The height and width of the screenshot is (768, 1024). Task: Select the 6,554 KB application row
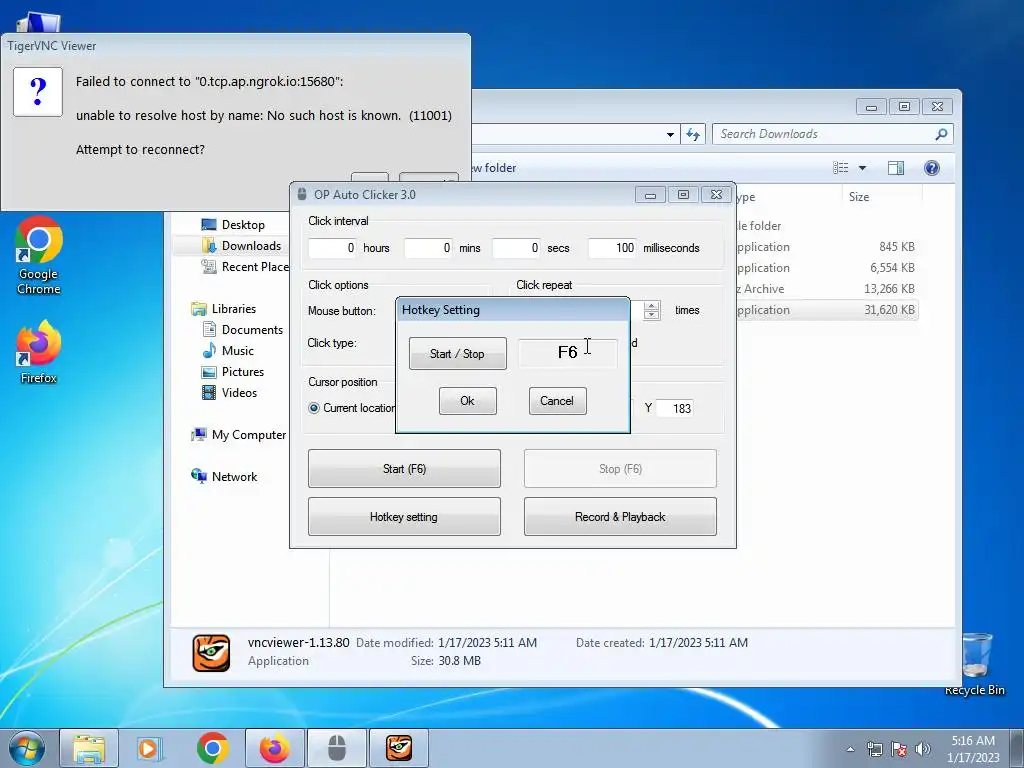click(827, 268)
